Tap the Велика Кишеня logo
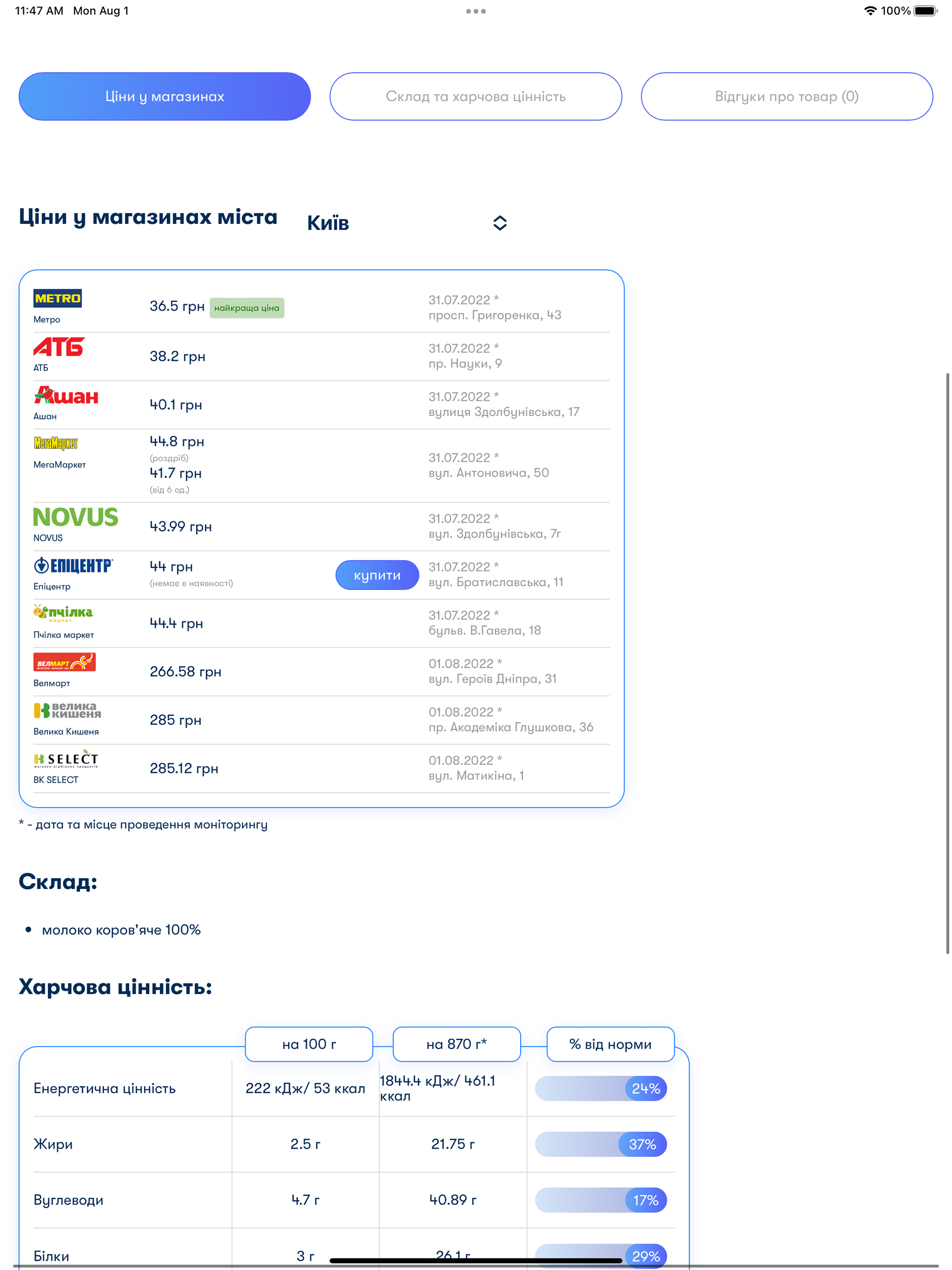This screenshot has height=1270, width=952. click(x=67, y=710)
